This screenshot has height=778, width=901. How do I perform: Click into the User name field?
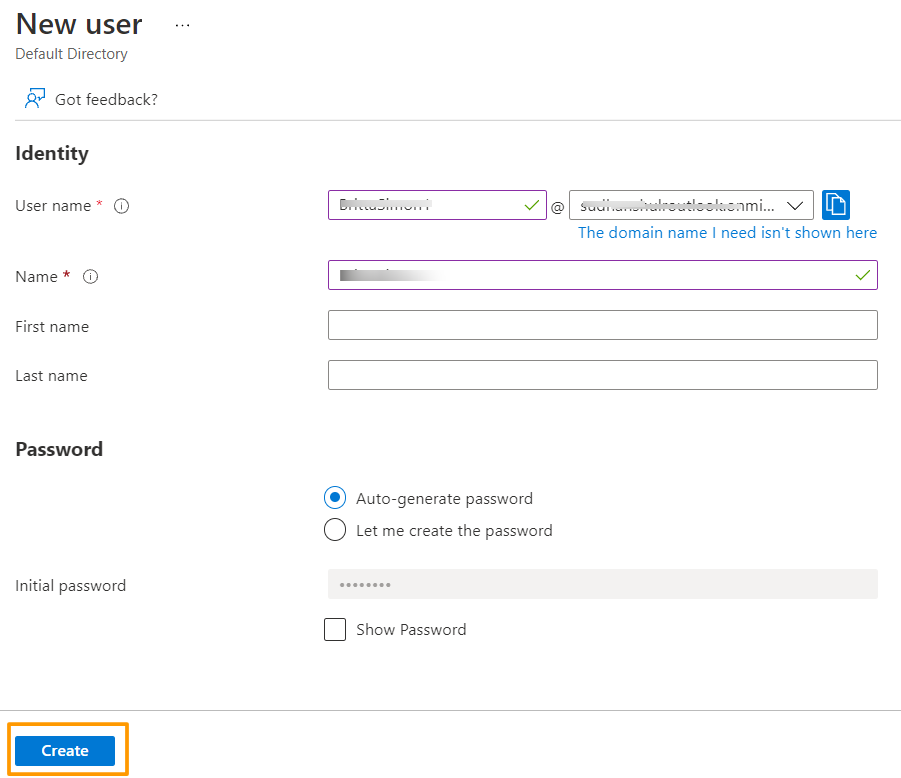(x=425, y=205)
